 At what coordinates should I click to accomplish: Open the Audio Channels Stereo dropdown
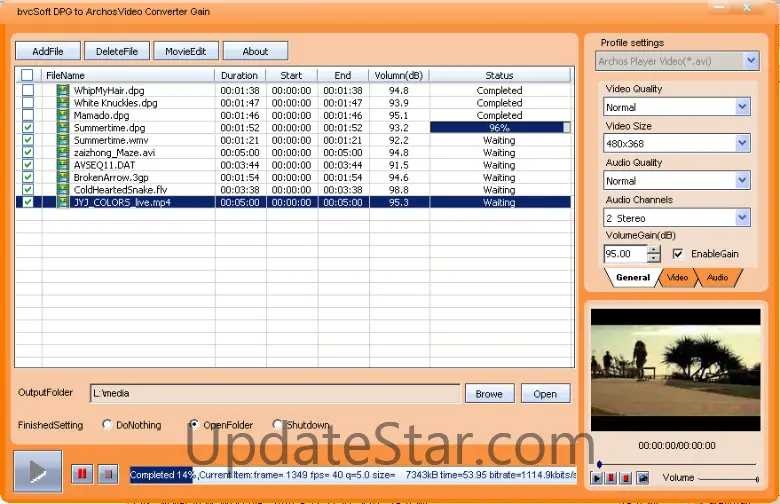pyautogui.click(x=742, y=217)
